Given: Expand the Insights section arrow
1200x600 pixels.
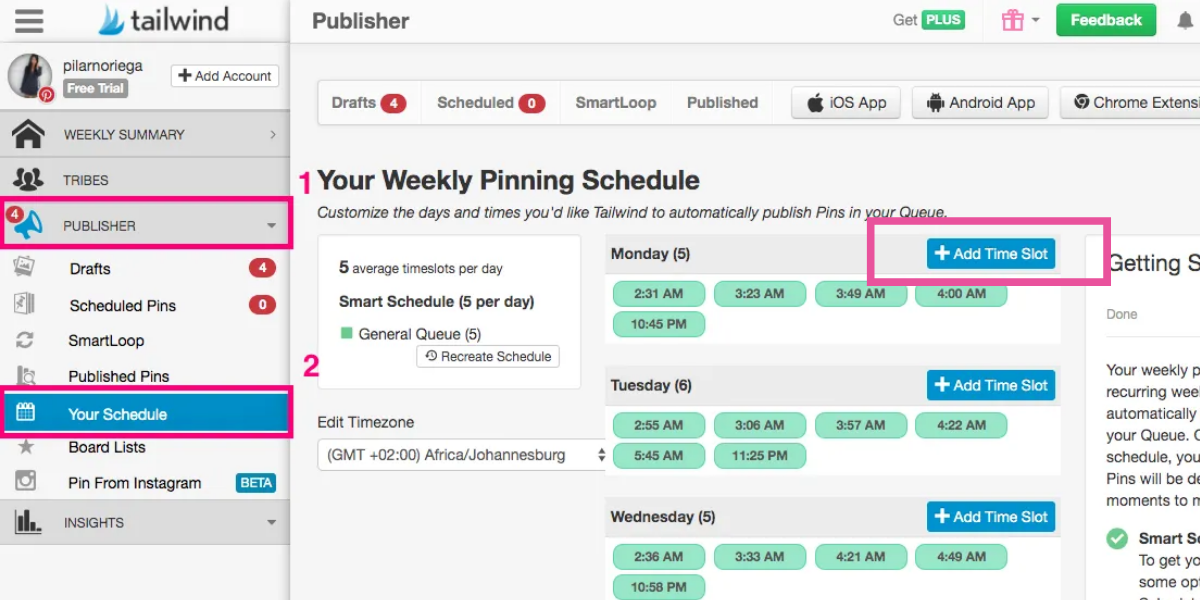Looking at the screenshot, I should click(271, 522).
